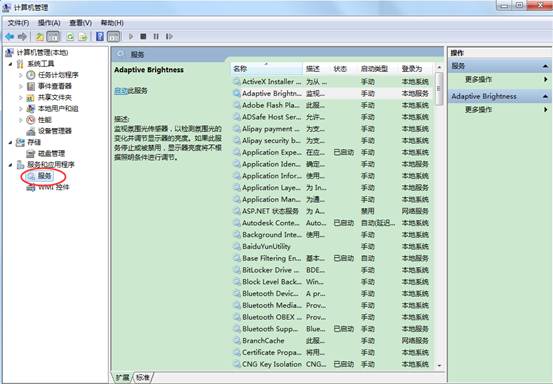Restart service using the restart toolbar icon

[169, 36]
